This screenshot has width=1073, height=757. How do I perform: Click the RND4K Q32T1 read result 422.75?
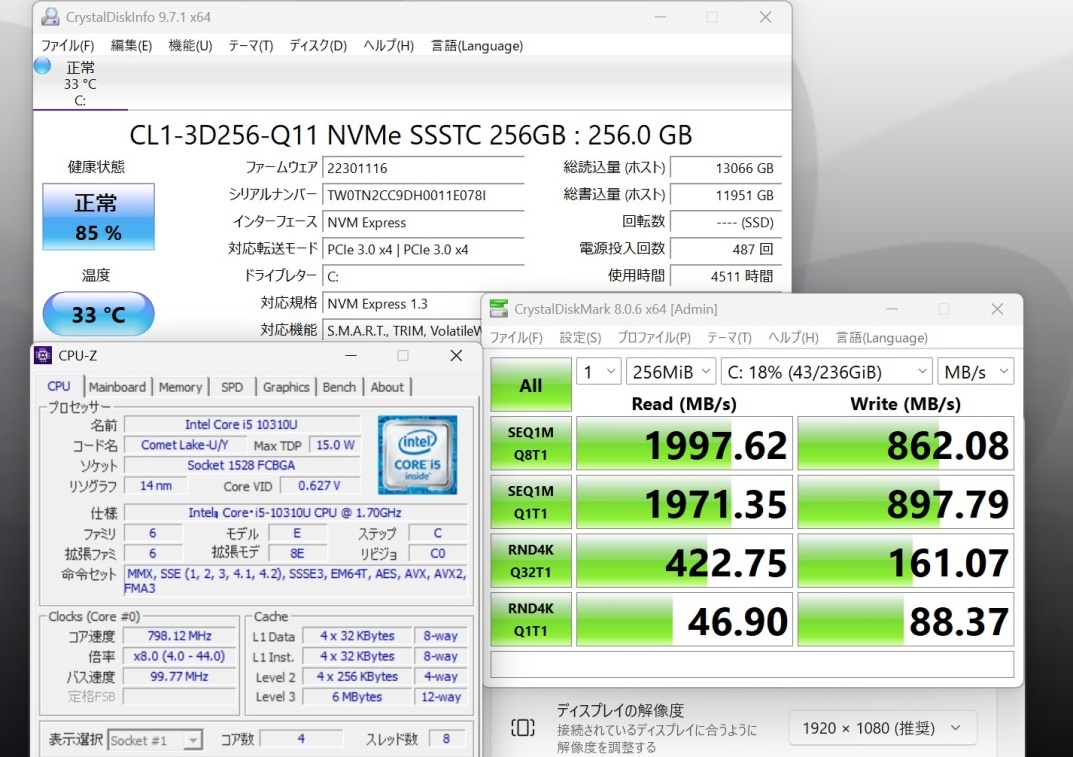[x=684, y=561]
